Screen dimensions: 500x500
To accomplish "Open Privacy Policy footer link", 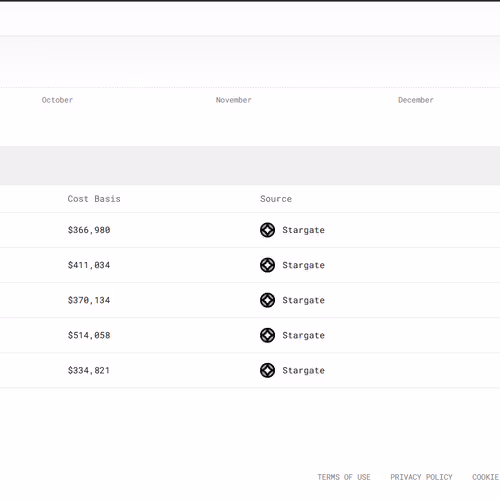I will pyautogui.click(x=421, y=477).
